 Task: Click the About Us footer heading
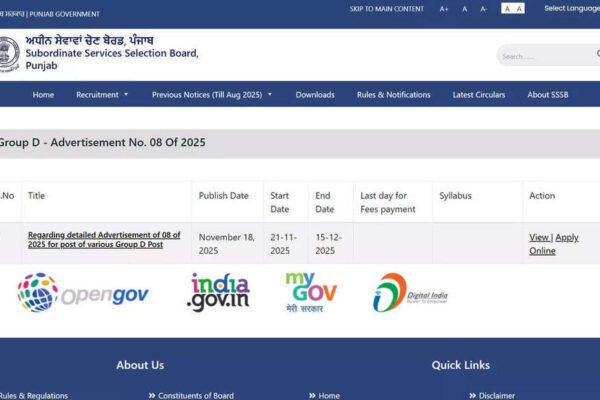click(140, 365)
